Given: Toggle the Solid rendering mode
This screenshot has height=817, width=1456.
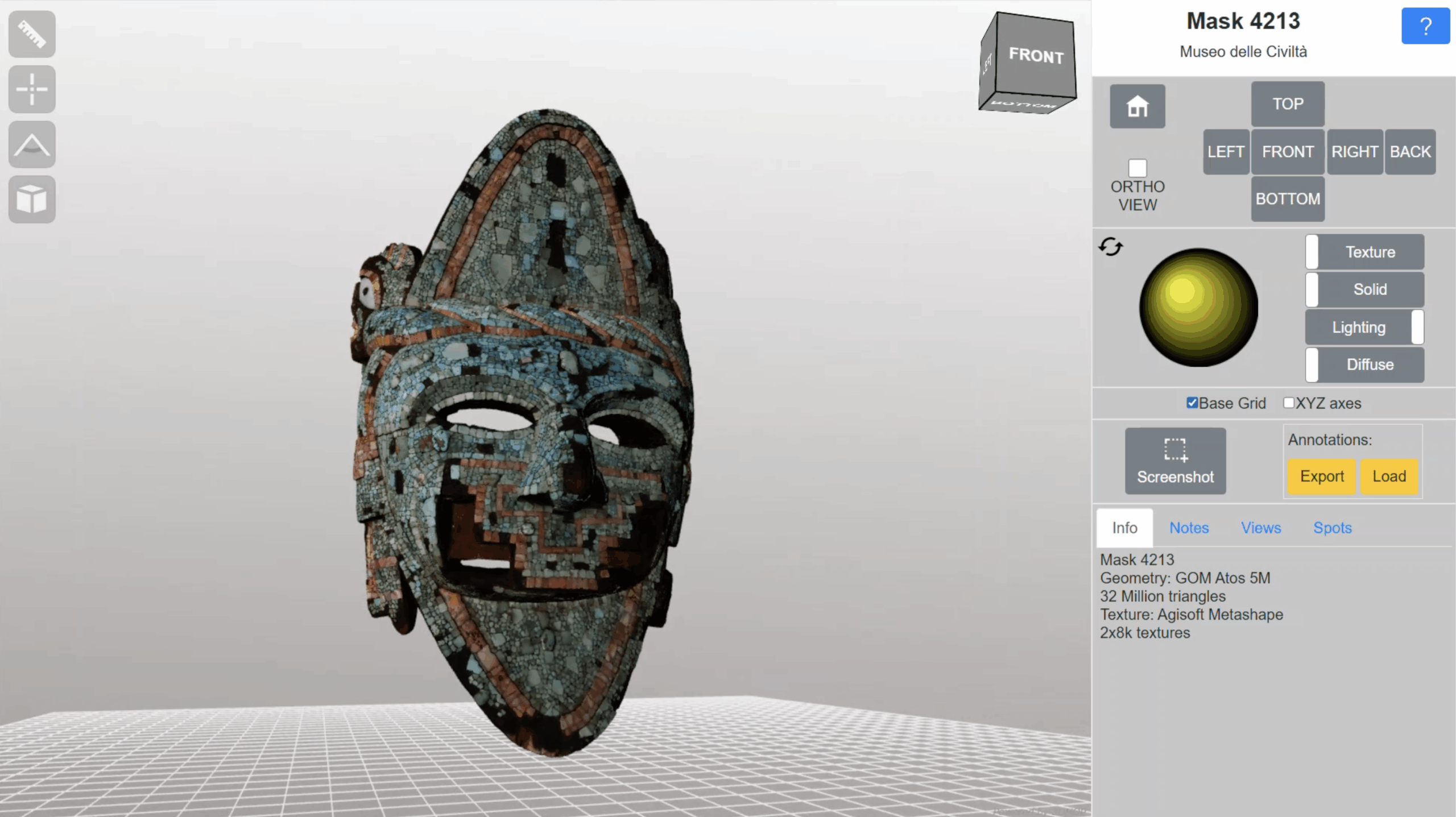Looking at the screenshot, I should coord(1365,289).
